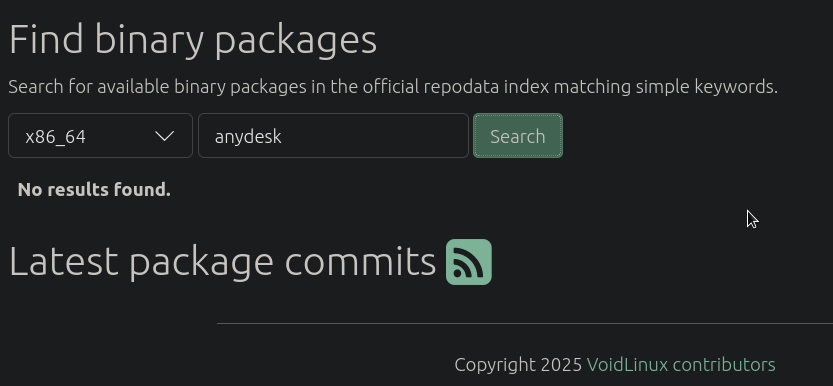Click the Find binary packages heading

pos(193,39)
